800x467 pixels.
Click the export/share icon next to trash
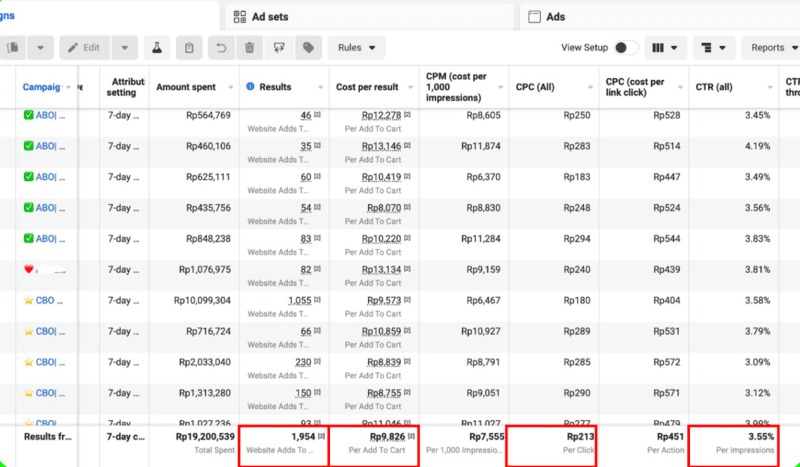pyautogui.click(x=279, y=47)
